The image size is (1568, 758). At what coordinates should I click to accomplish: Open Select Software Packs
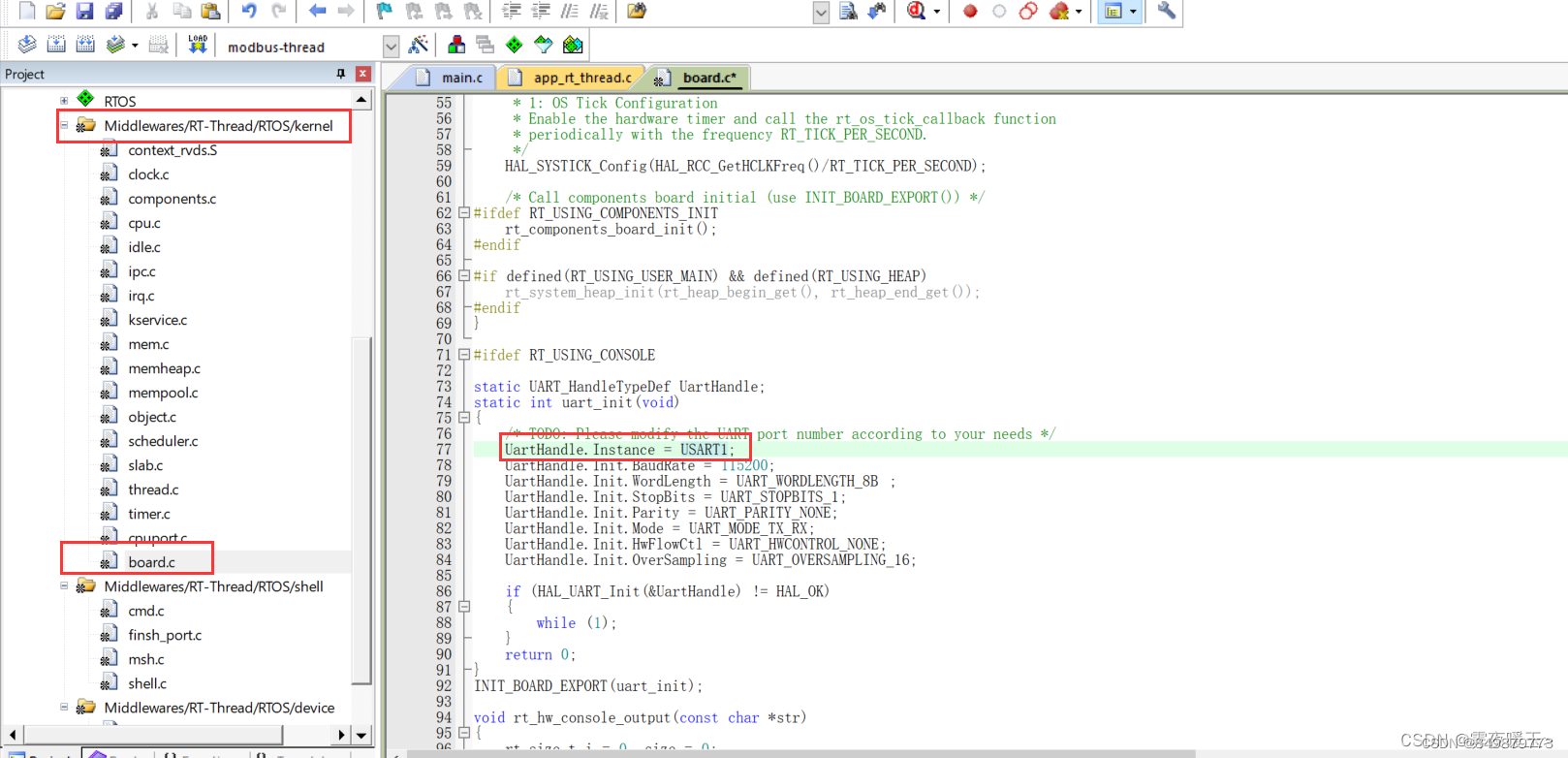(544, 45)
